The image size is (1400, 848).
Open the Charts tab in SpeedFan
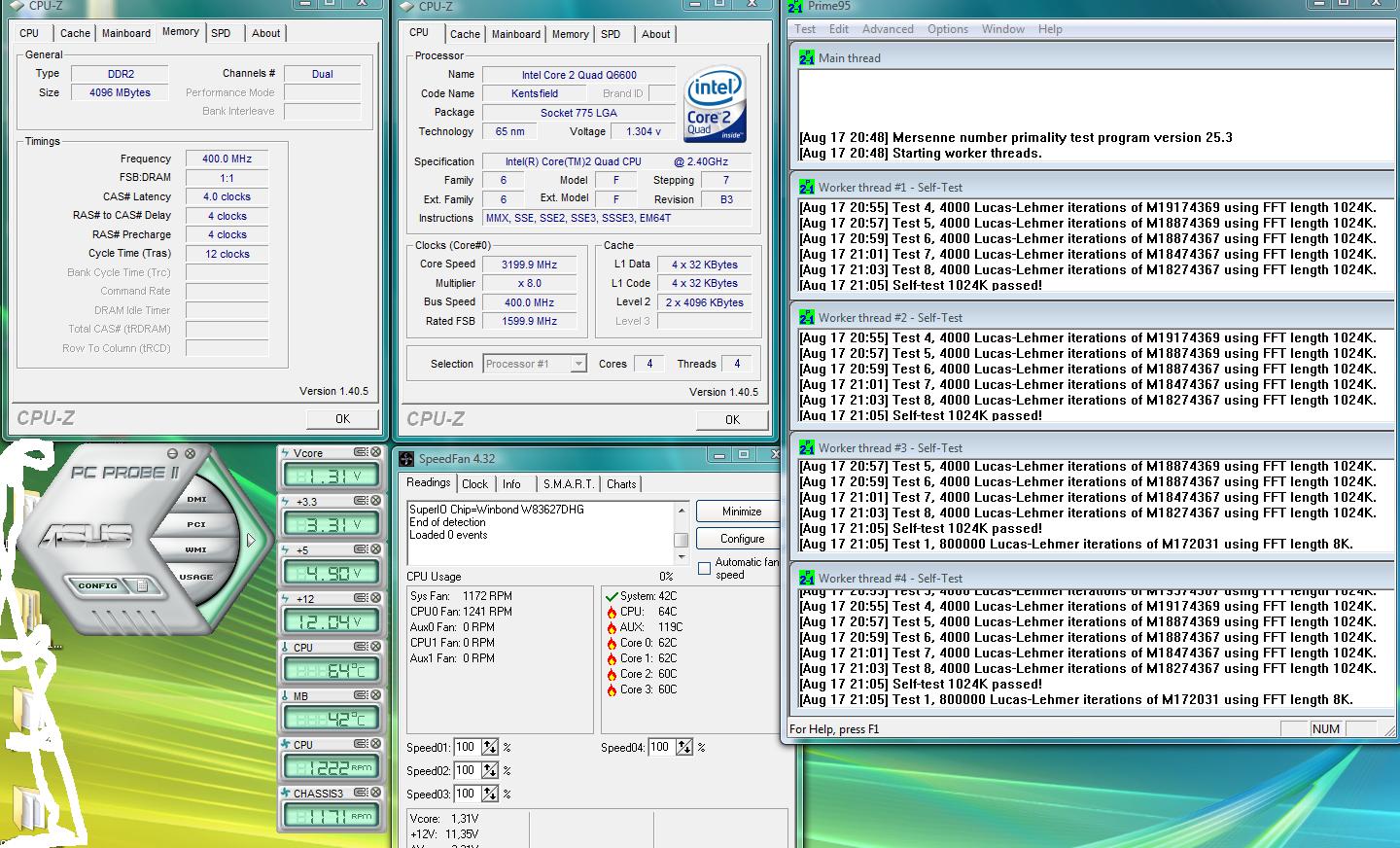[x=621, y=483]
